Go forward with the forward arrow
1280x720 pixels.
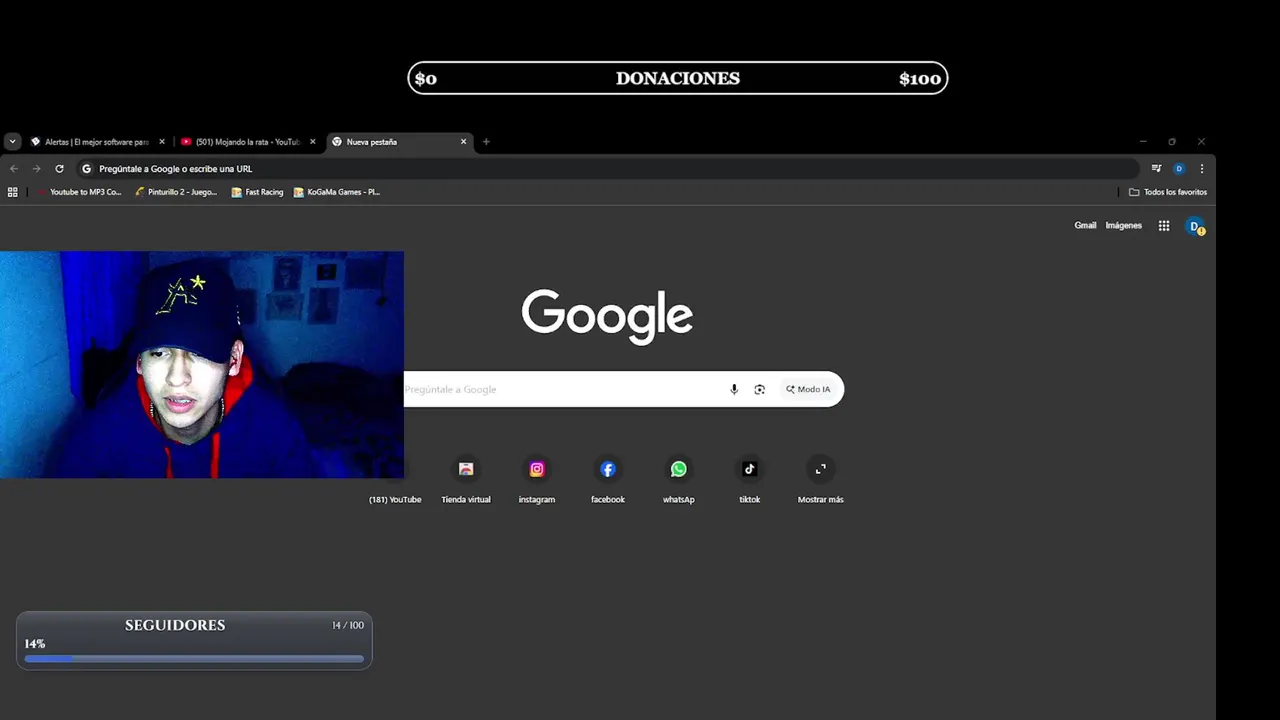(x=37, y=169)
